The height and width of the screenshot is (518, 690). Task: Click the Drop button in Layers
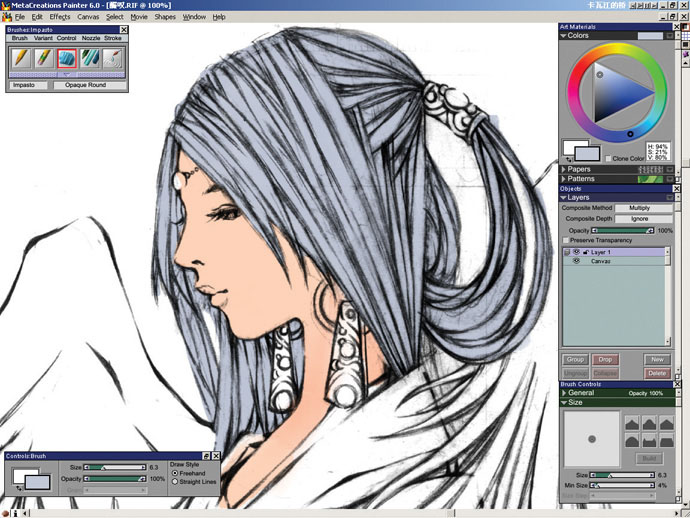coord(605,360)
